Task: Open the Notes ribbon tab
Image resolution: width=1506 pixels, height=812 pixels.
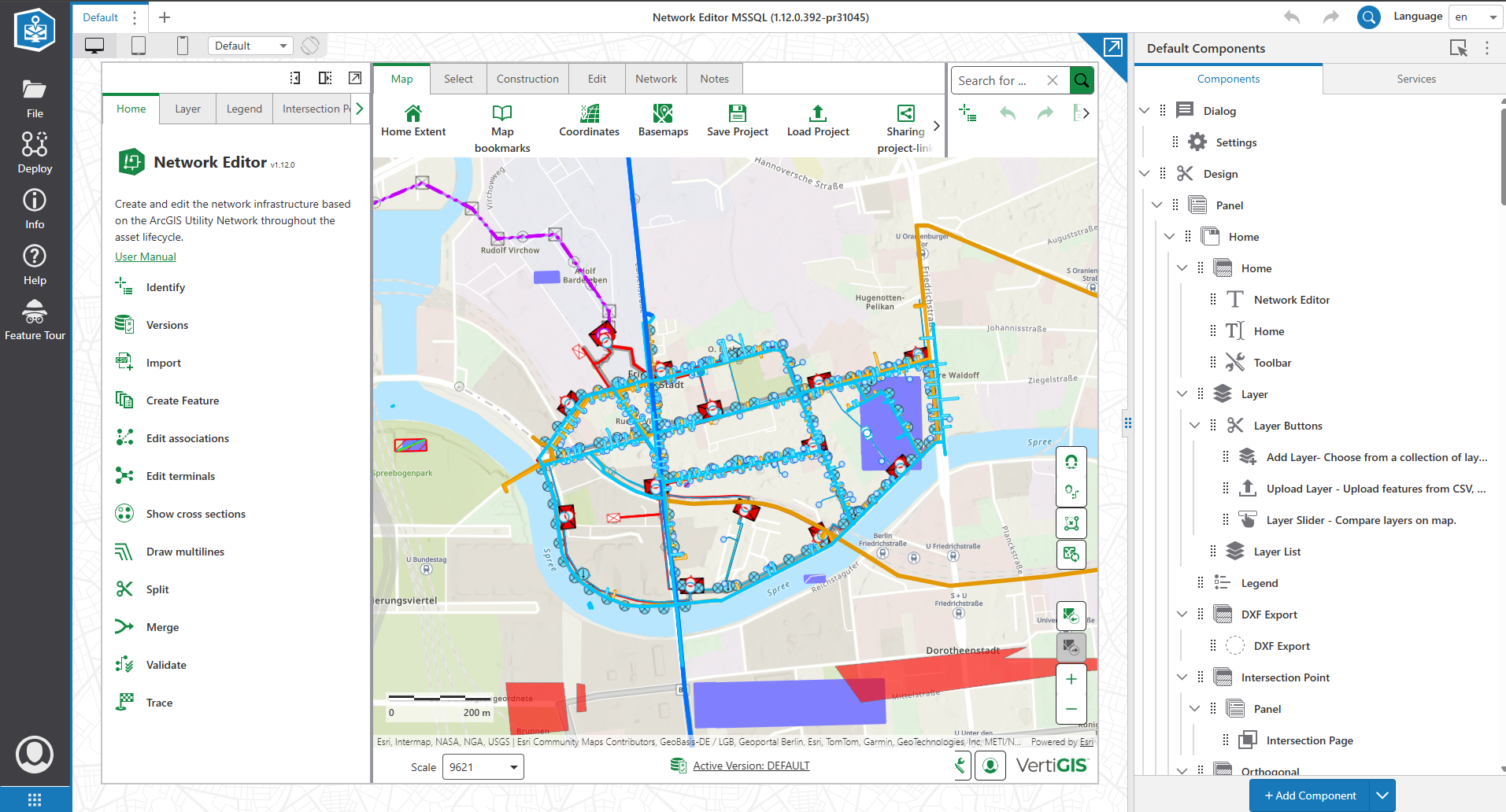Action: [x=714, y=79]
